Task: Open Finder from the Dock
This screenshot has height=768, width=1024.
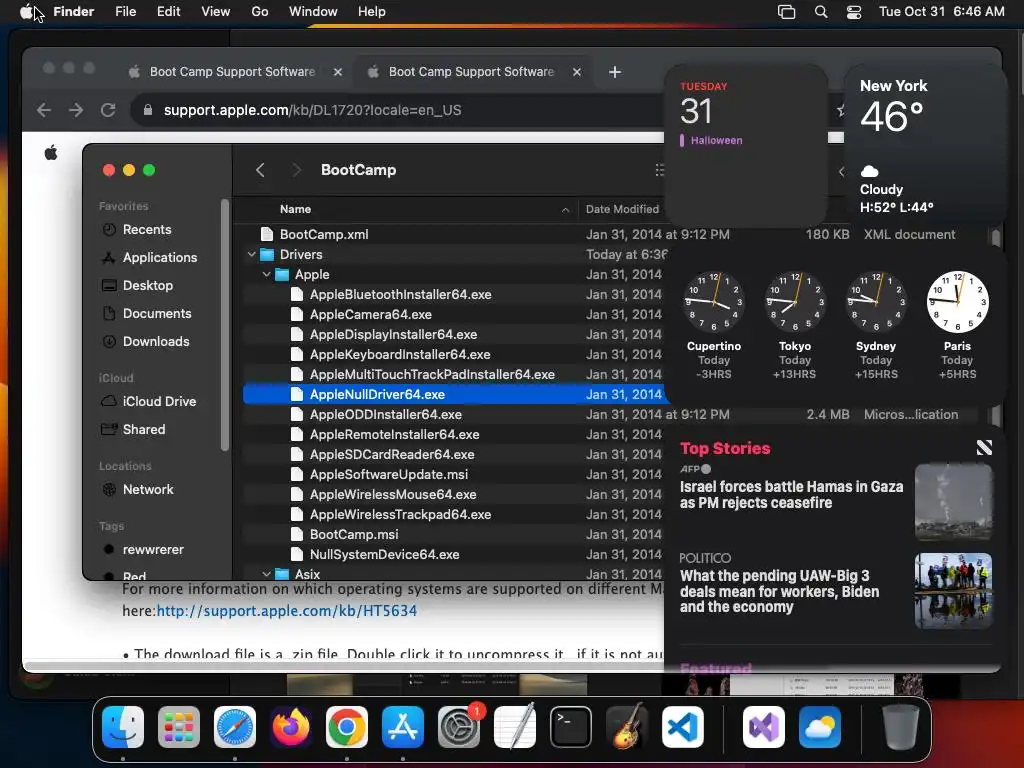Action: point(123,727)
